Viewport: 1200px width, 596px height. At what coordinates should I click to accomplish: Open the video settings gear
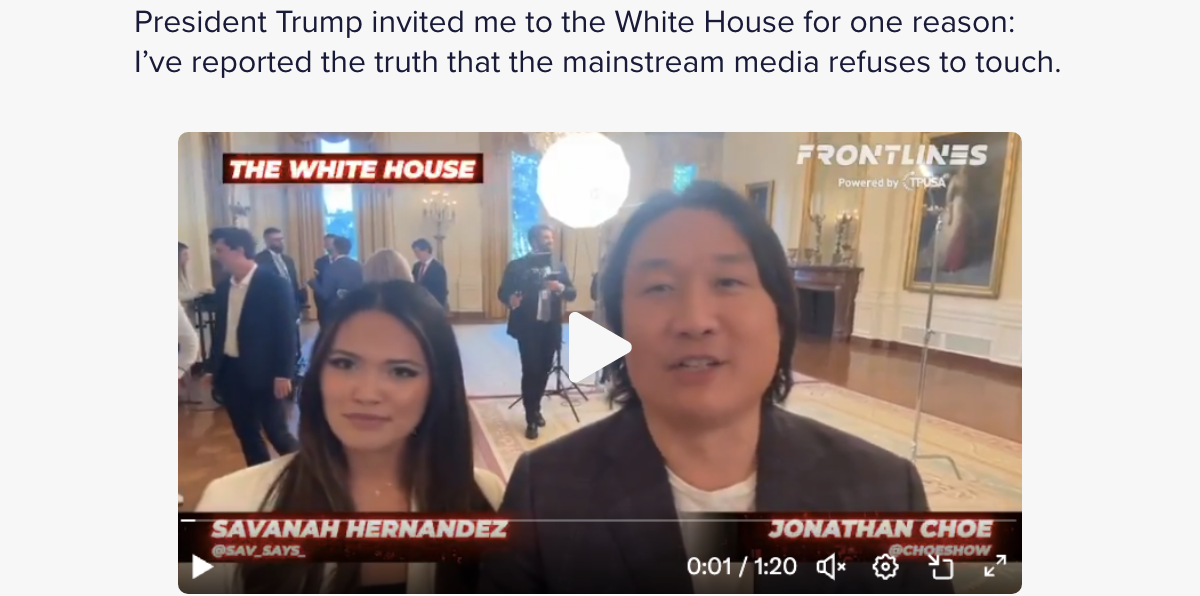pyautogui.click(x=885, y=567)
